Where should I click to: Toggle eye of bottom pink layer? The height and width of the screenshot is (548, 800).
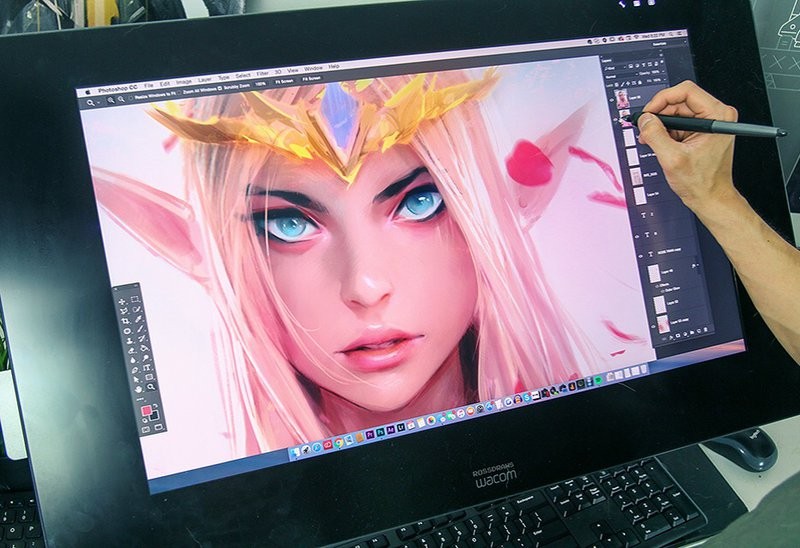click(x=653, y=326)
